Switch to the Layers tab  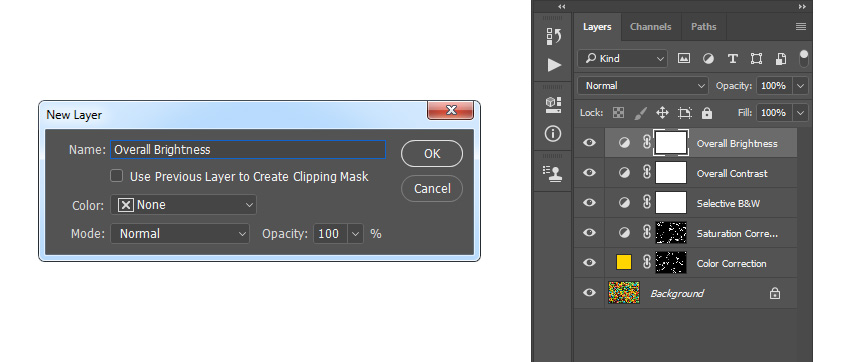[597, 27]
